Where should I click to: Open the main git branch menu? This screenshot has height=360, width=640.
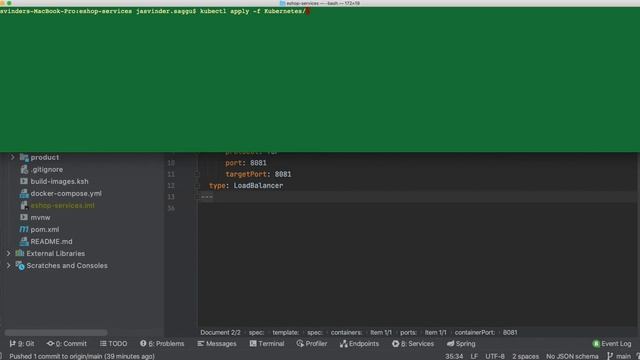pyautogui.click(x=619, y=356)
